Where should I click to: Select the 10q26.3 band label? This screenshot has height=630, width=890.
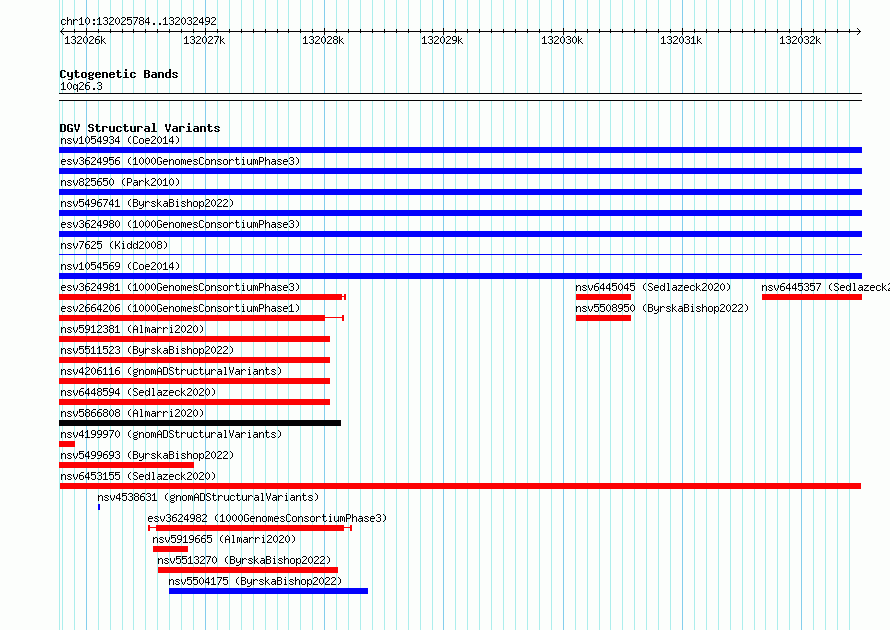pos(81,86)
